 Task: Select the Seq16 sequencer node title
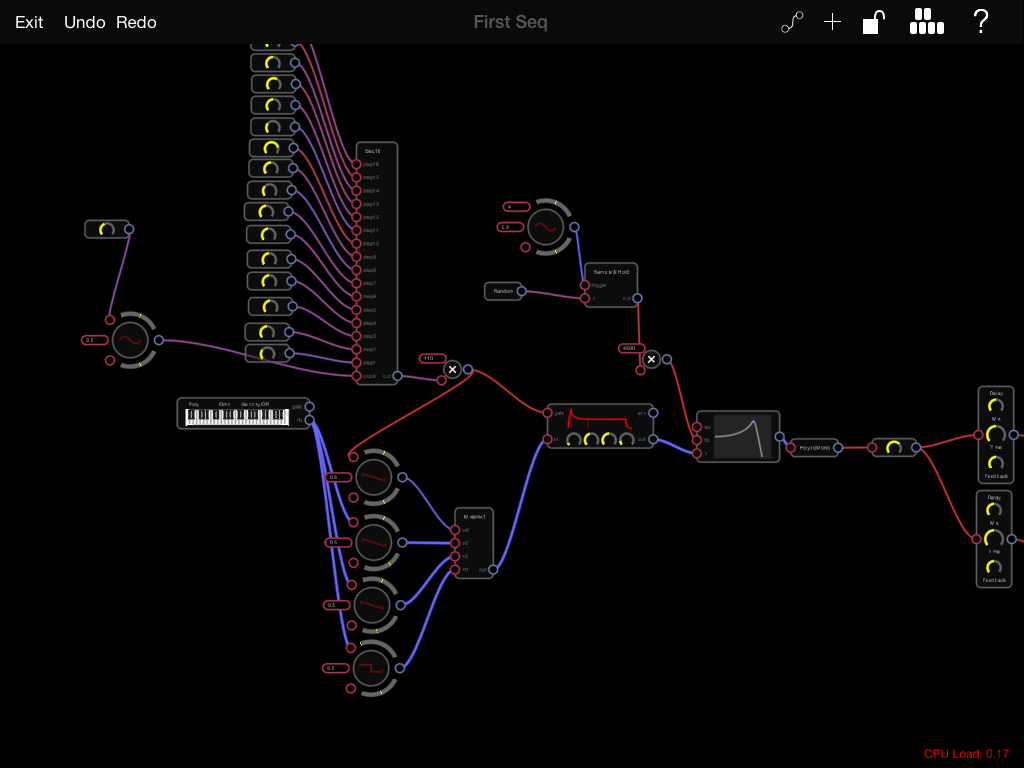[x=373, y=151]
